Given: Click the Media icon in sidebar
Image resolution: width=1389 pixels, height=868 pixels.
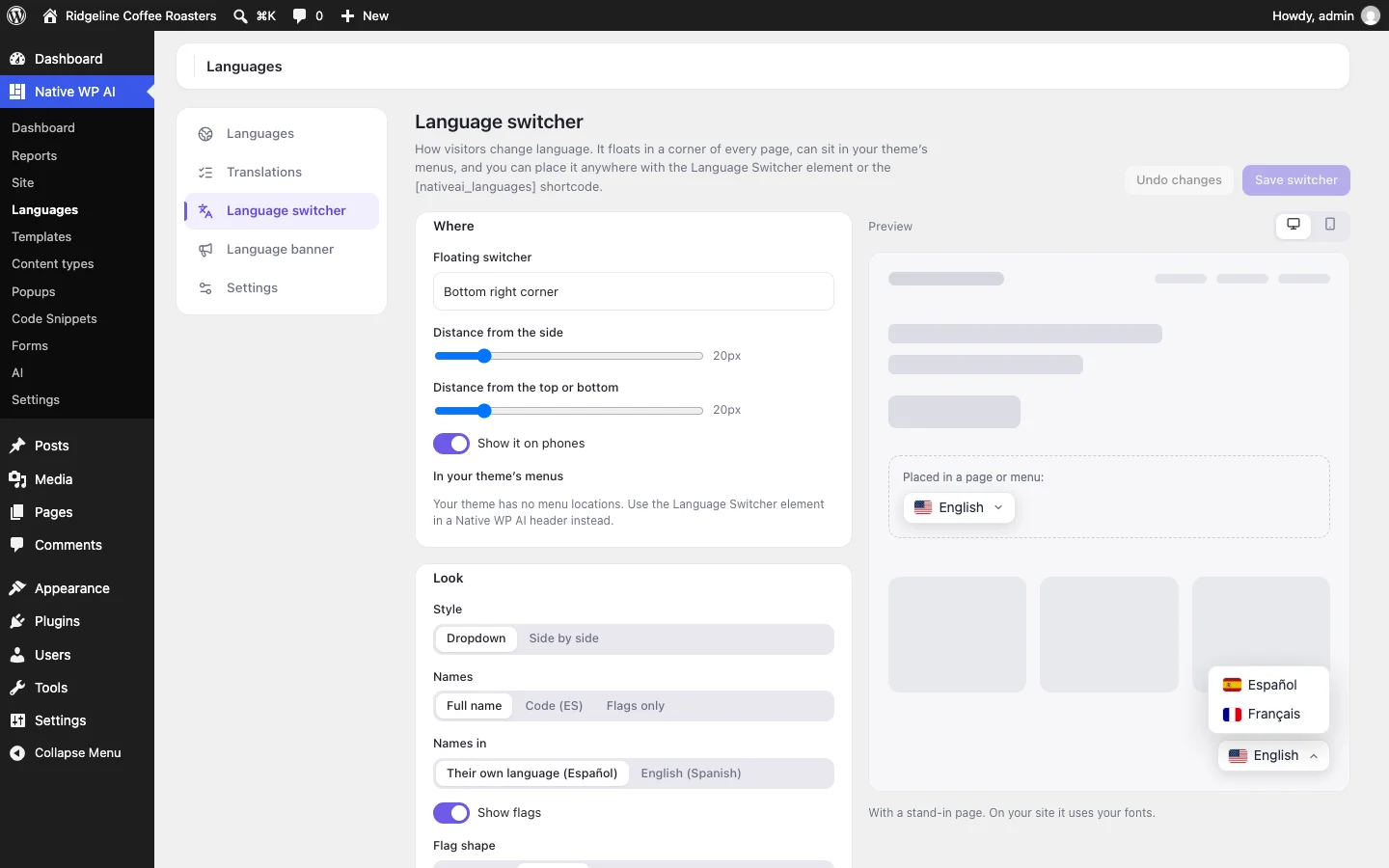Looking at the screenshot, I should coord(17,479).
